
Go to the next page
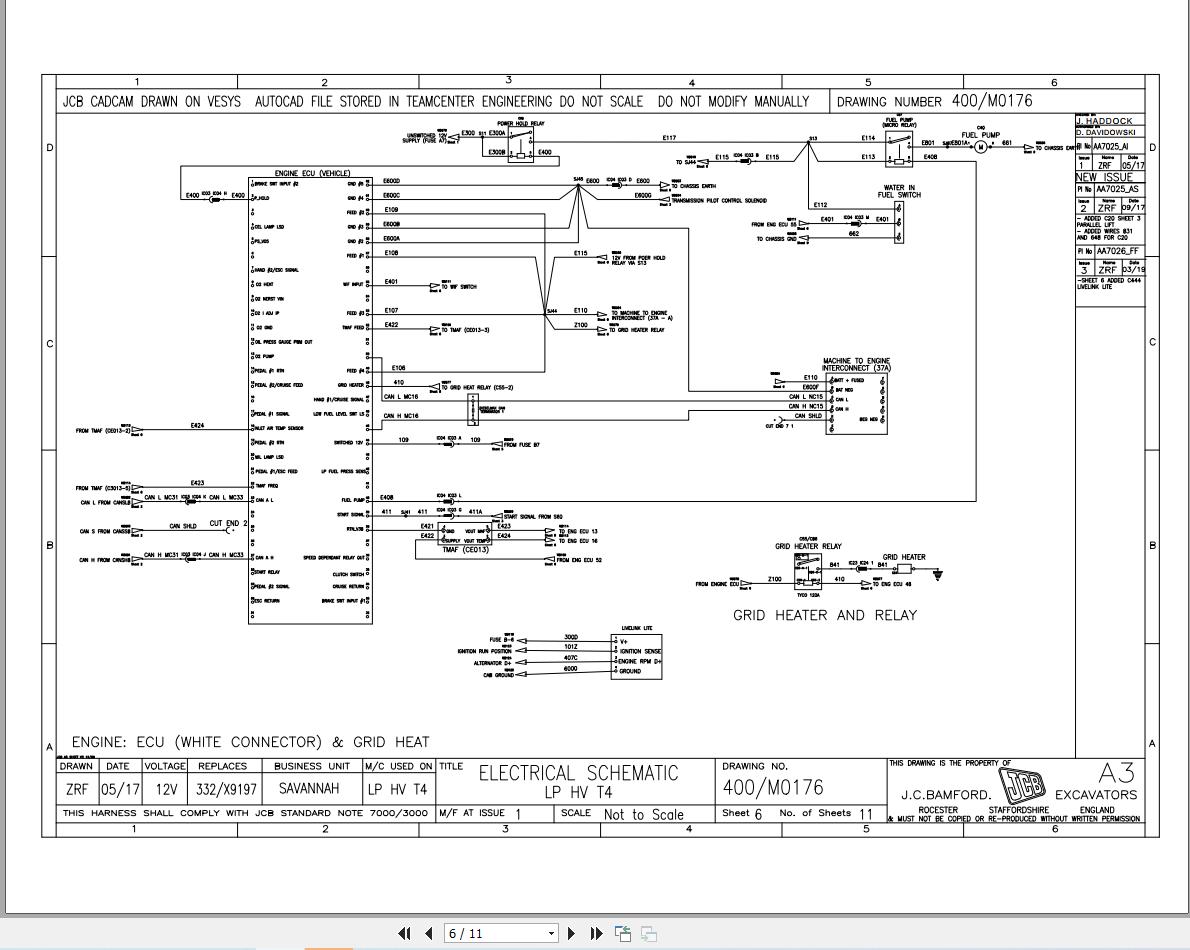pyautogui.click(x=571, y=933)
